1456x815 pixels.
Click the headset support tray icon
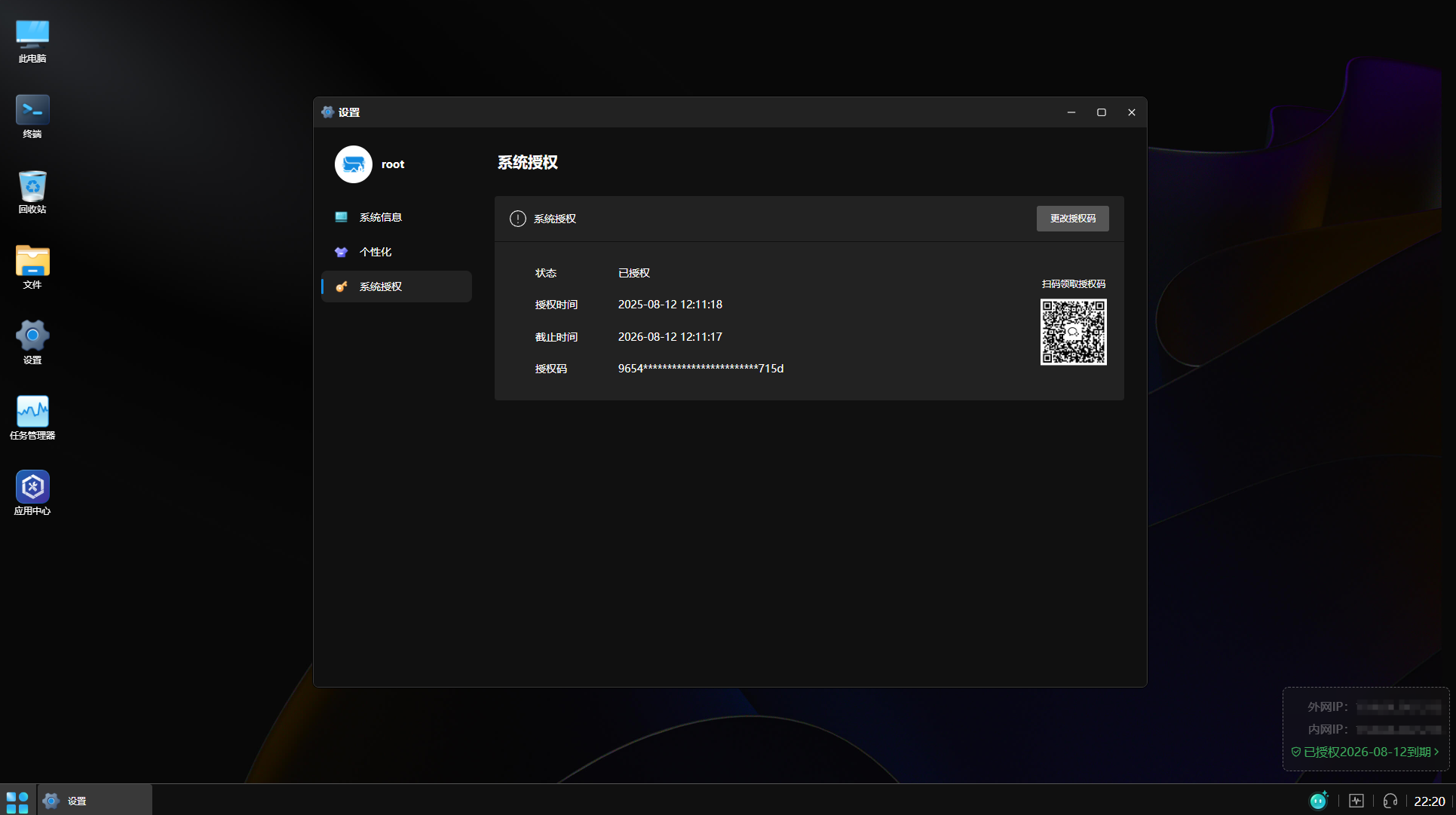click(x=1390, y=801)
